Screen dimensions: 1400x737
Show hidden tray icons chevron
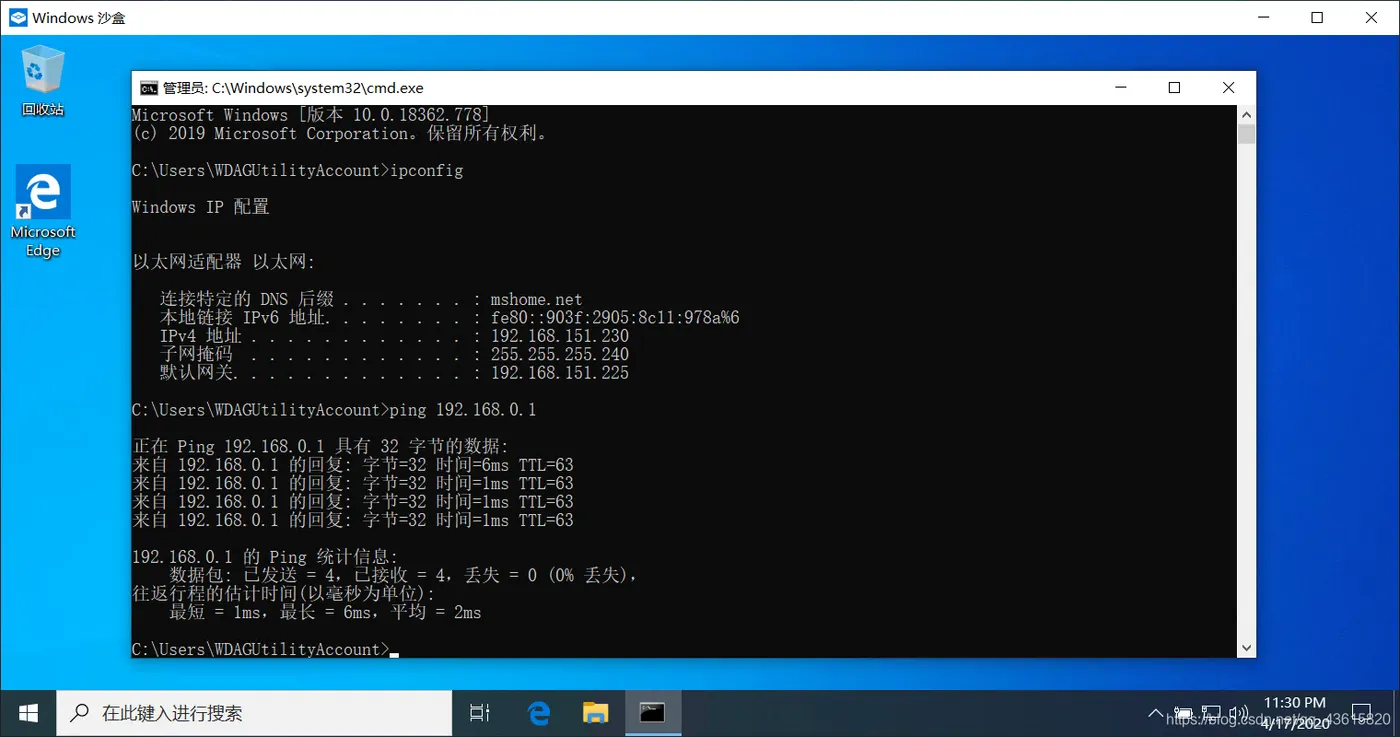(x=1156, y=714)
